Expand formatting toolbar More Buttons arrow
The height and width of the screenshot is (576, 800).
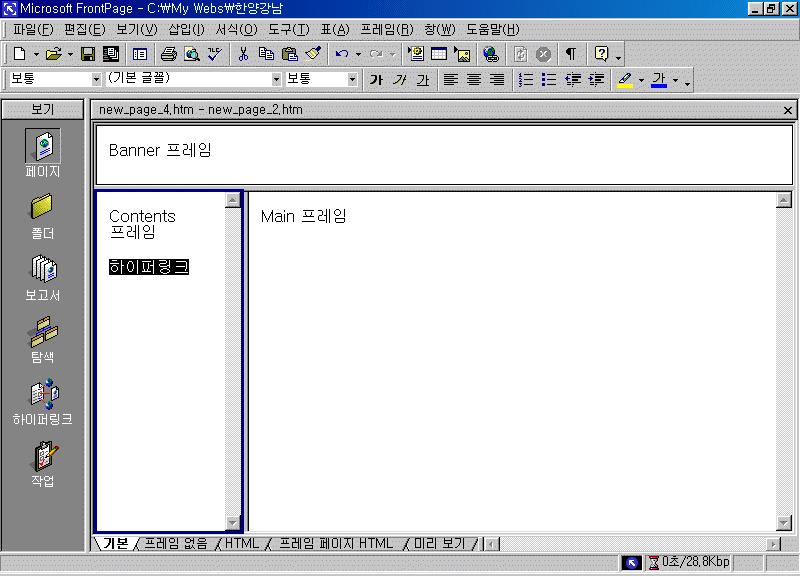point(688,82)
